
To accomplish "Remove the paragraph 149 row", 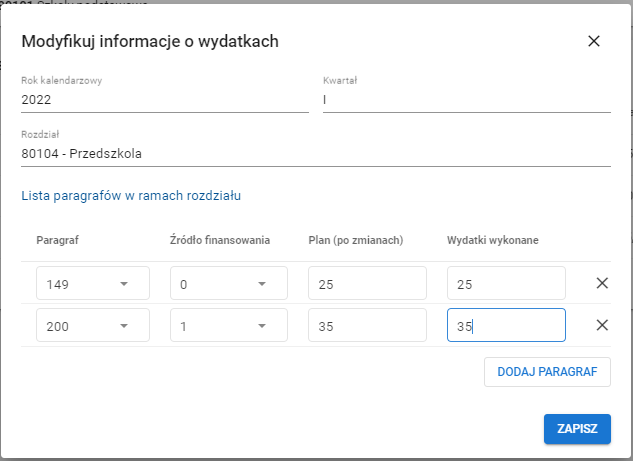I will coord(602,283).
